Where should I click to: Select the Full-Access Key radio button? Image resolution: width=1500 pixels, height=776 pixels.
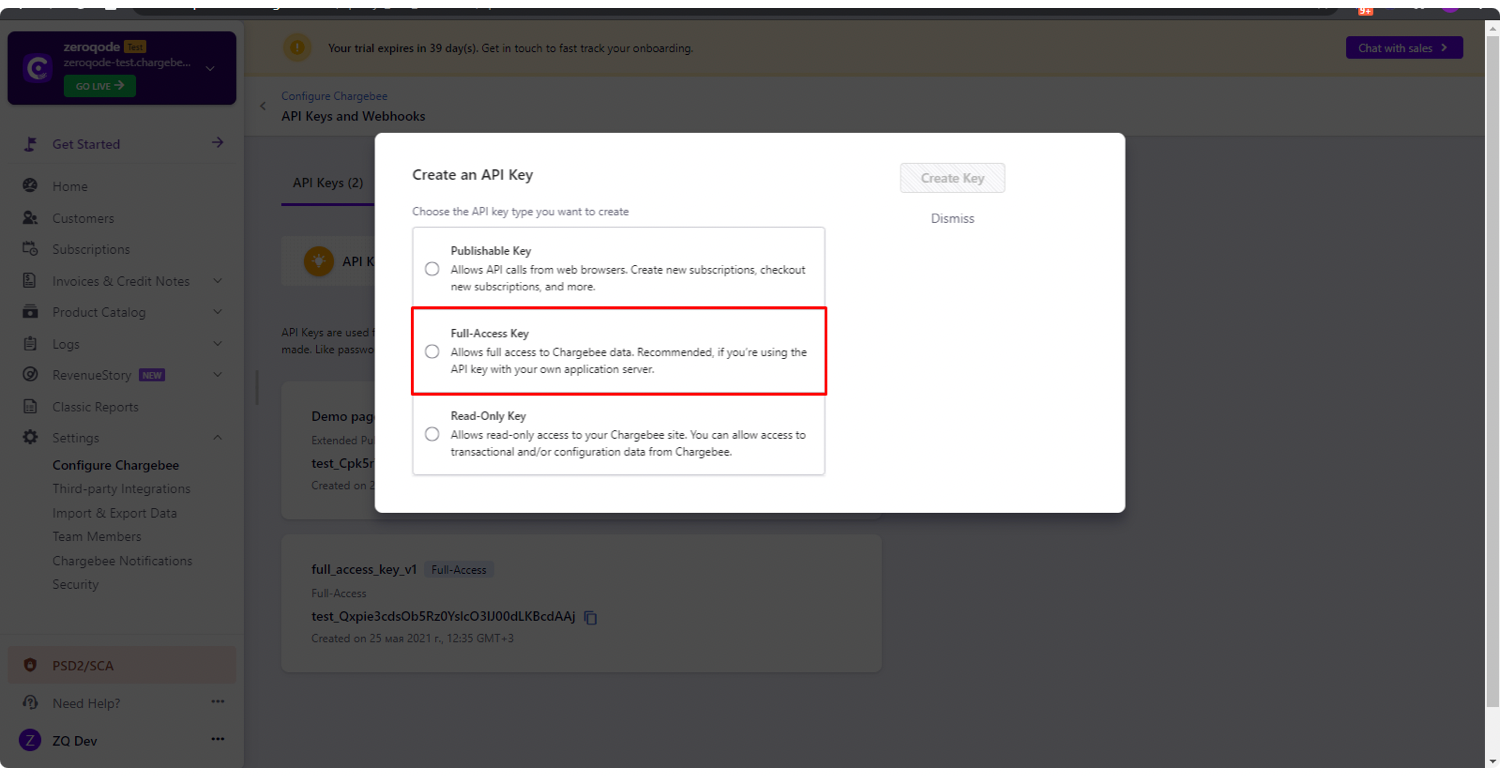tap(432, 351)
